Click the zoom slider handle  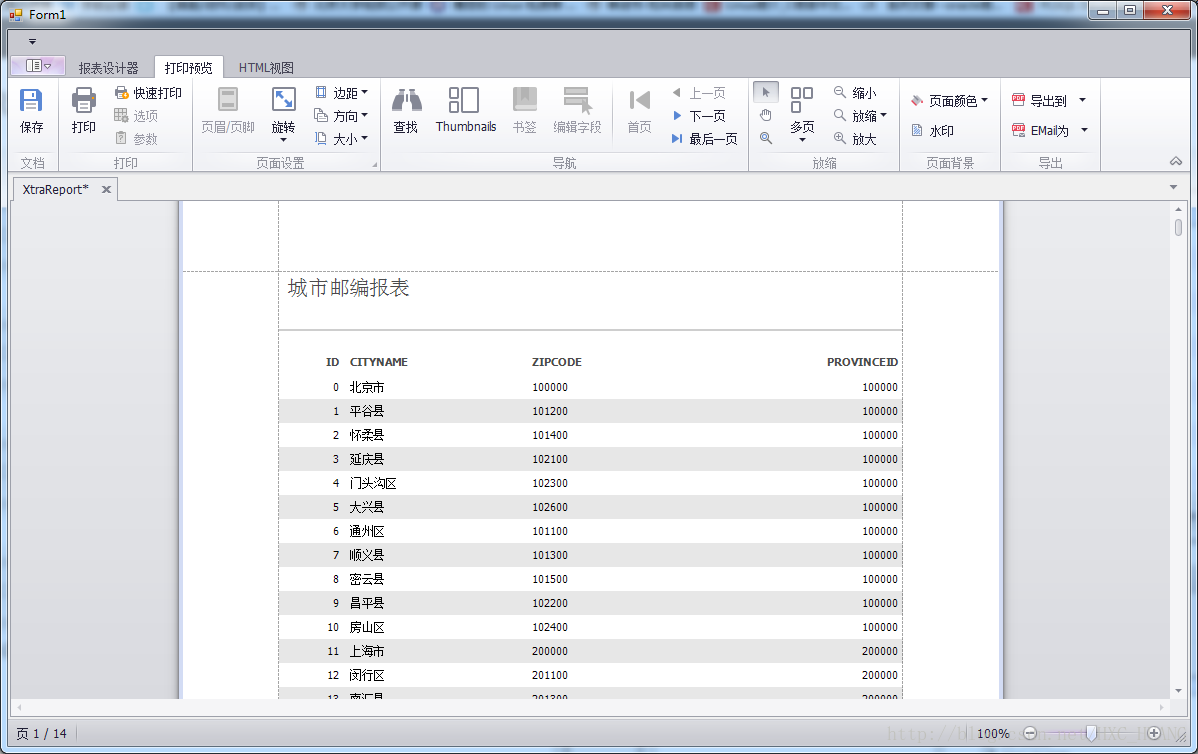(1091, 733)
